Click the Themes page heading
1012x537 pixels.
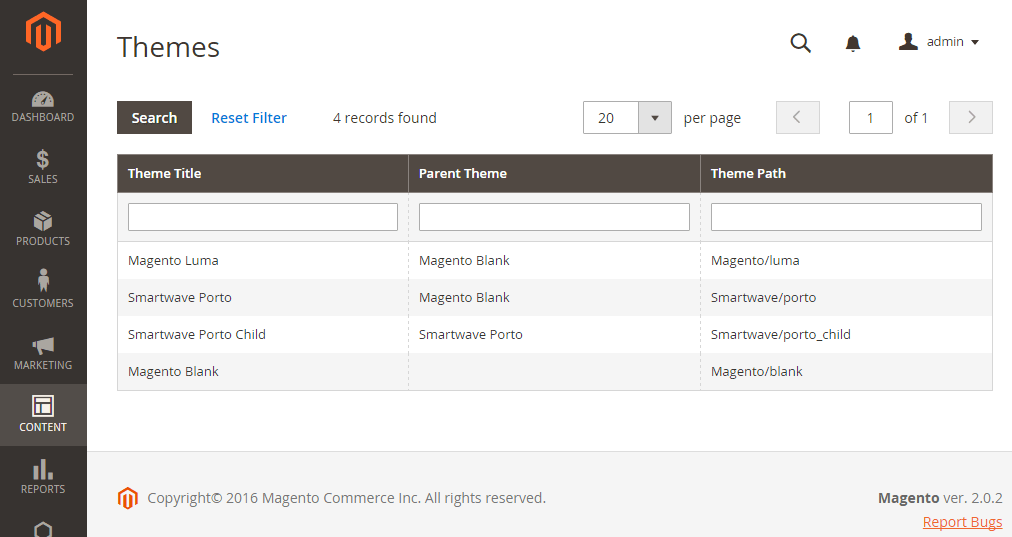pyautogui.click(x=168, y=48)
